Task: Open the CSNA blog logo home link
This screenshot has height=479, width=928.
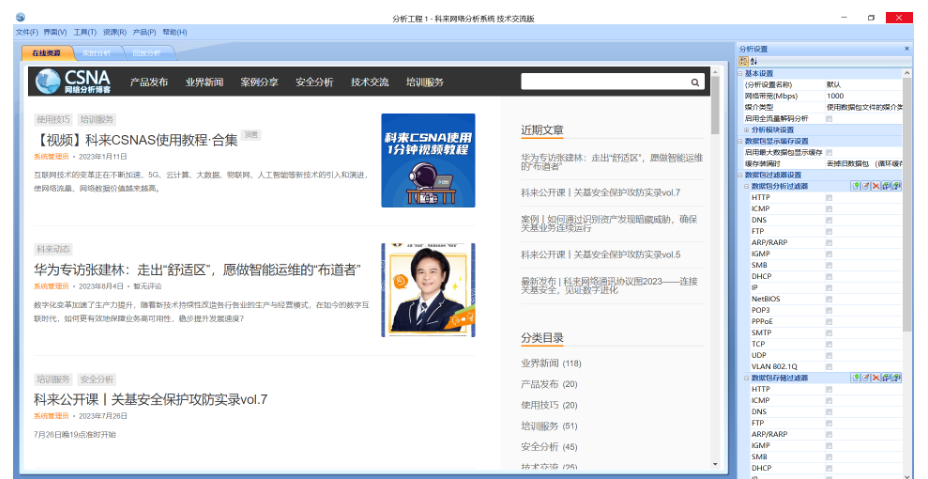Action: 73,82
